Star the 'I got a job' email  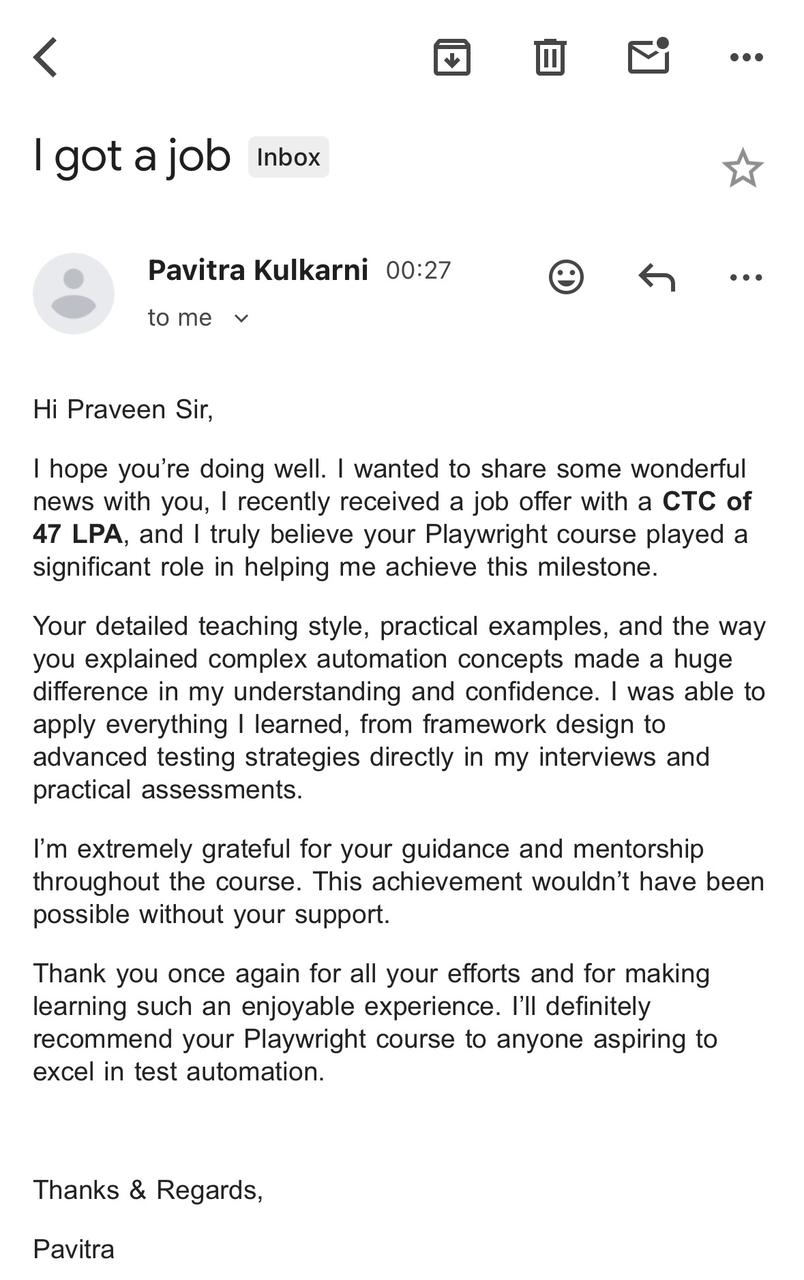coord(742,168)
